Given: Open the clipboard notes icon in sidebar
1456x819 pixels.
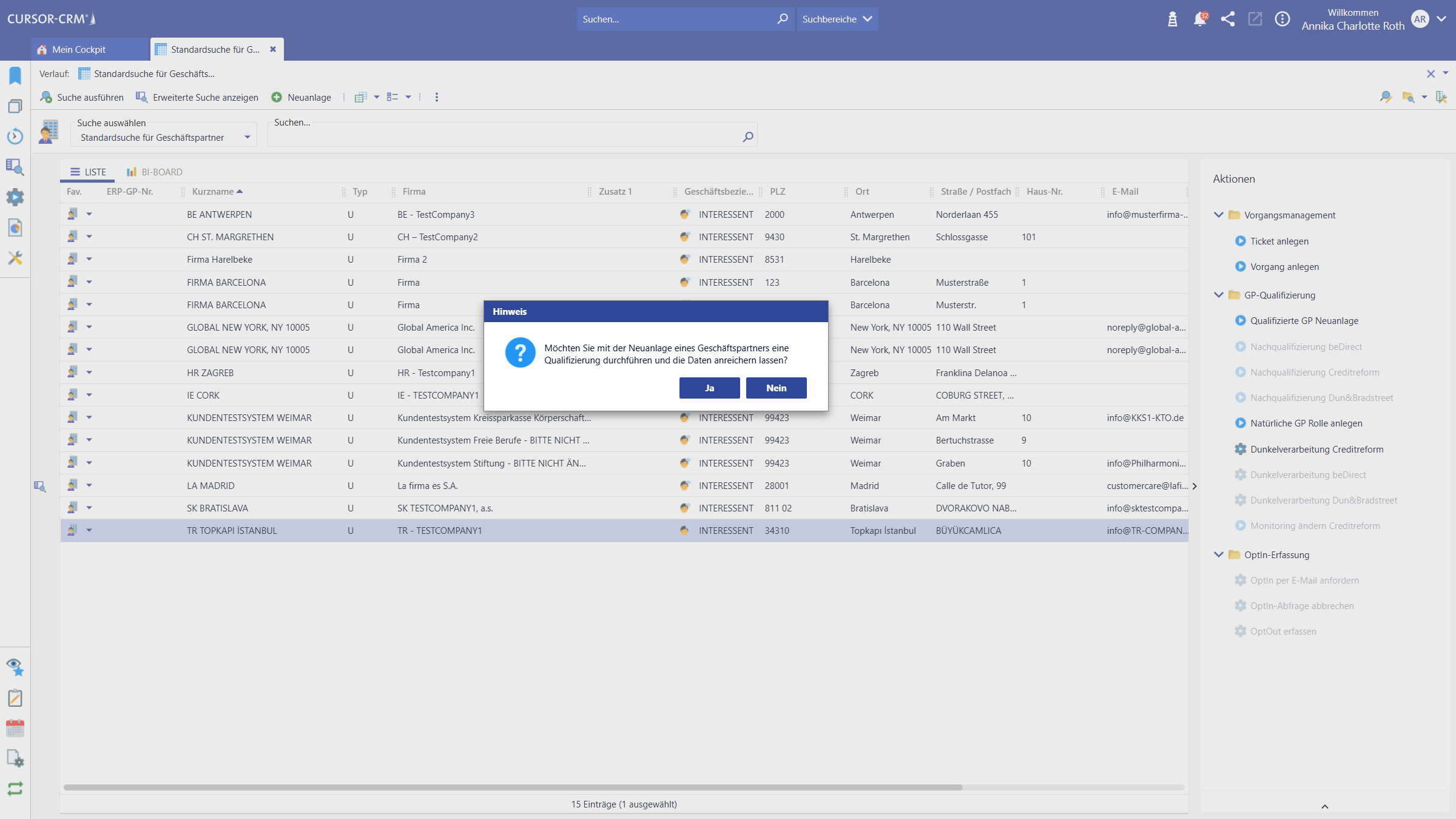Looking at the screenshot, I should point(15,698).
